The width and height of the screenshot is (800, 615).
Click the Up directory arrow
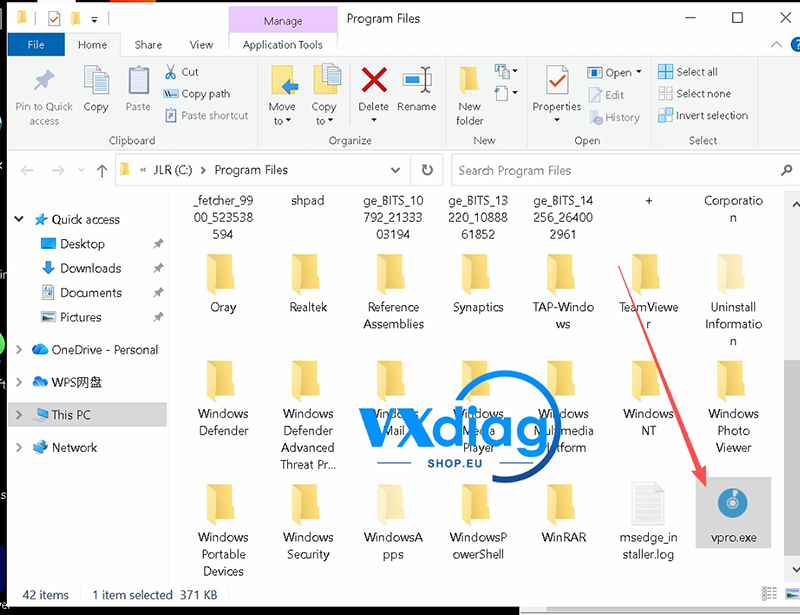(x=102, y=170)
